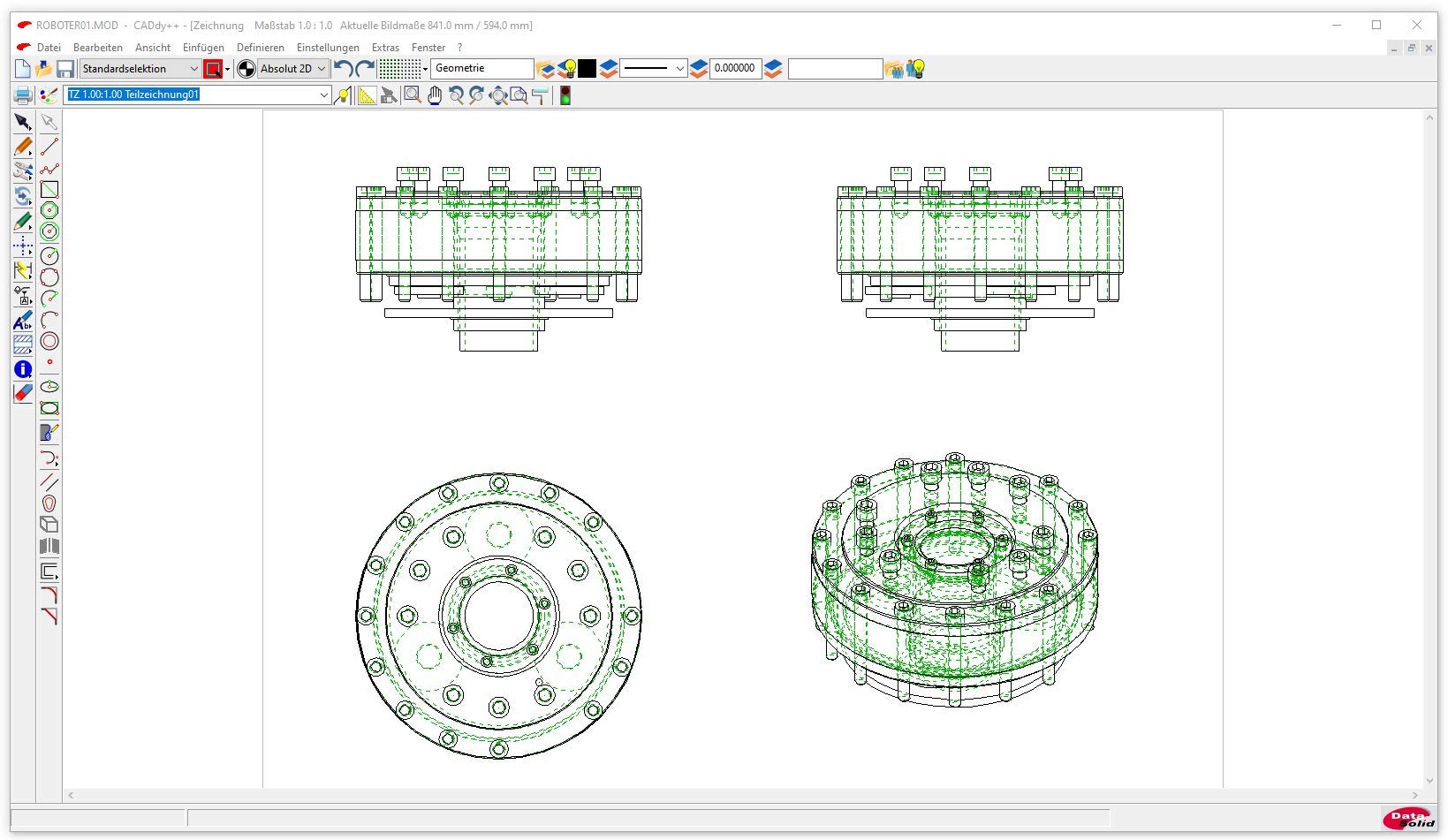Click the printer icon
Screen dimensions: 1448x840
(x=24, y=95)
